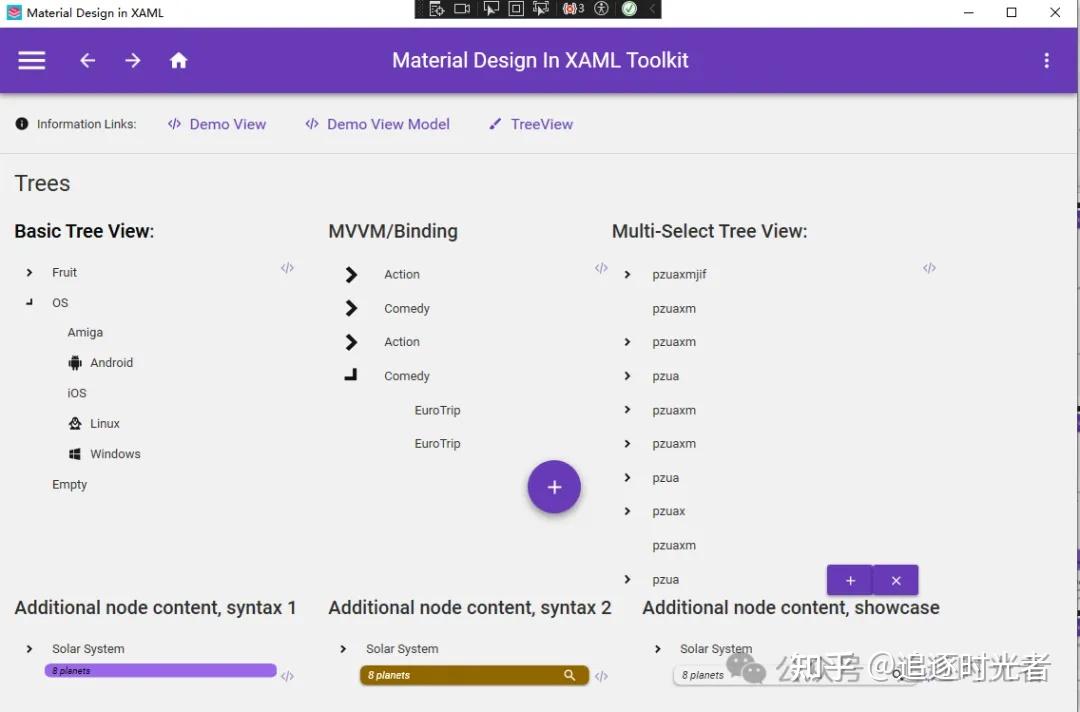Click the purple floating plus button
The image size is (1080, 712).
coord(554,487)
